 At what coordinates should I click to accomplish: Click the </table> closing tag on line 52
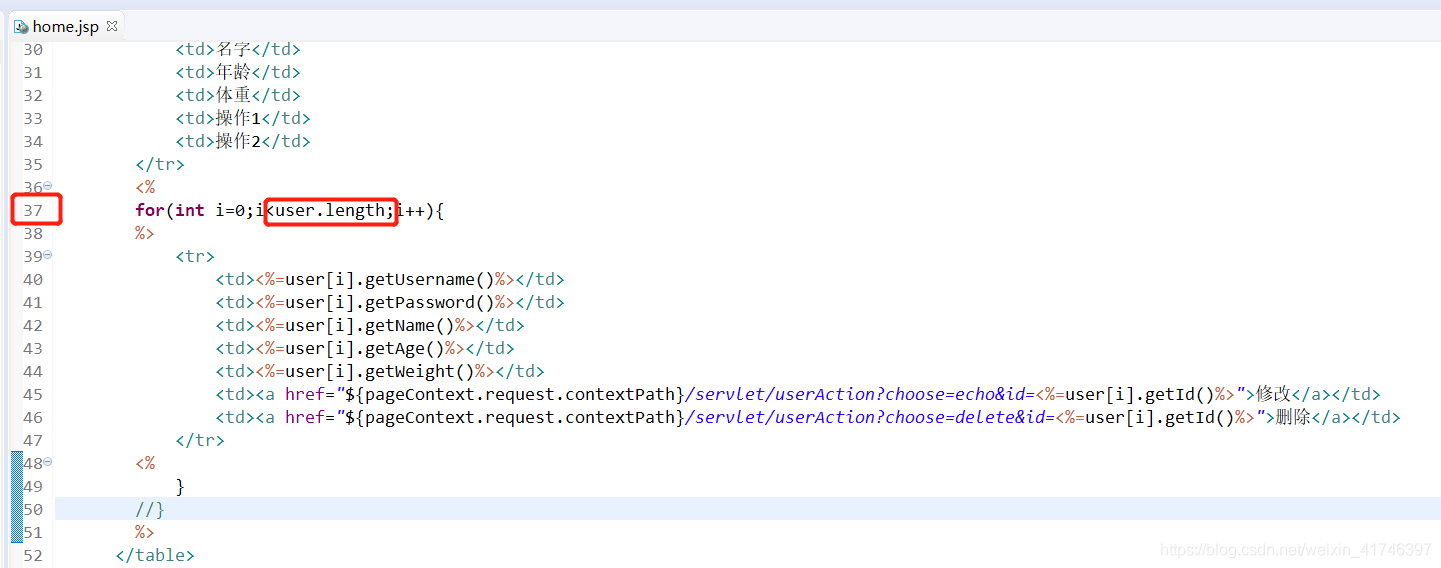155,555
